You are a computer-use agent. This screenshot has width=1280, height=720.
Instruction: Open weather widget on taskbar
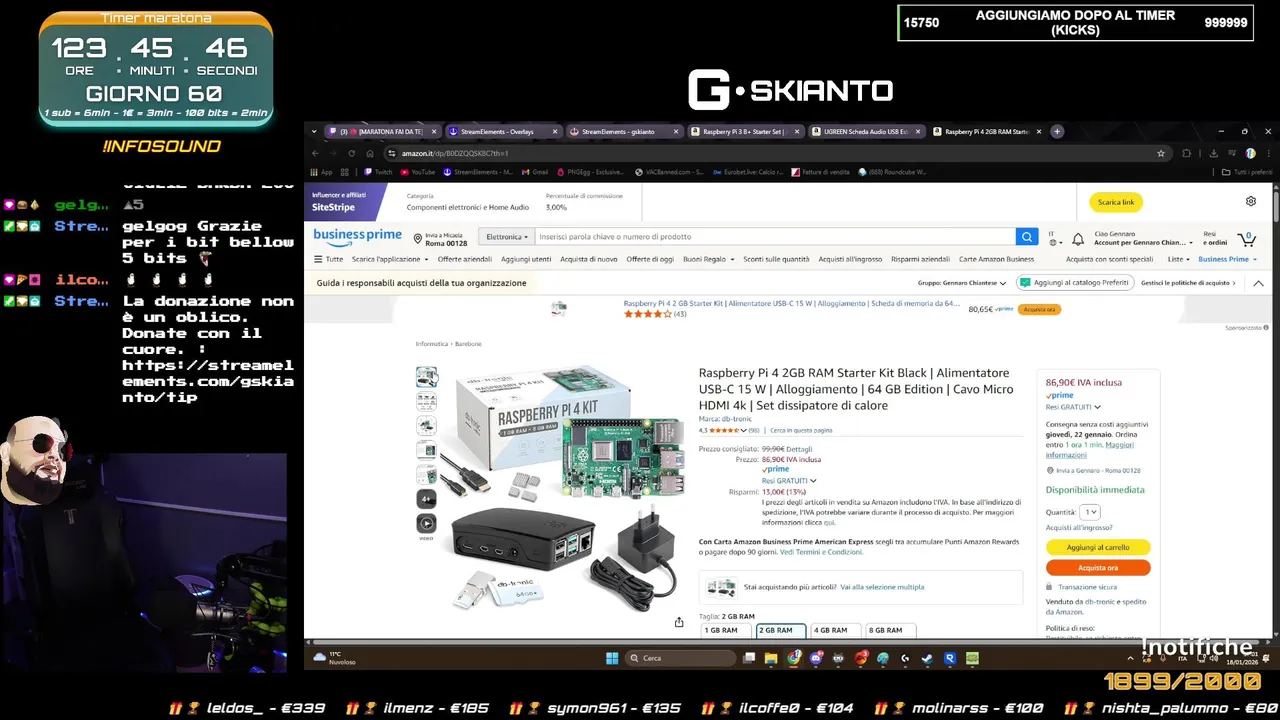[335, 658]
